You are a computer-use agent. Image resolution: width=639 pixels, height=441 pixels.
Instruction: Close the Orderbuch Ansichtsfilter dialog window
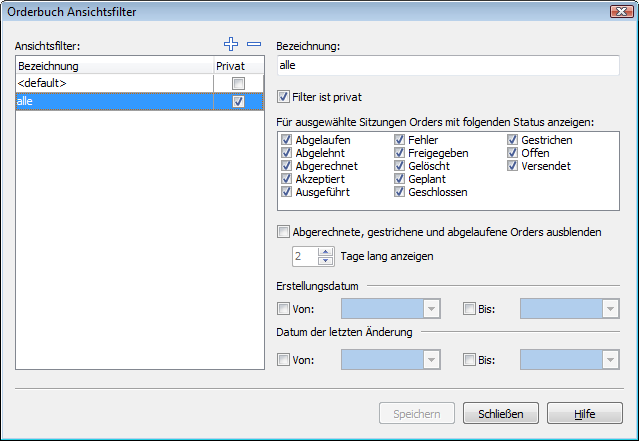(x=618, y=11)
